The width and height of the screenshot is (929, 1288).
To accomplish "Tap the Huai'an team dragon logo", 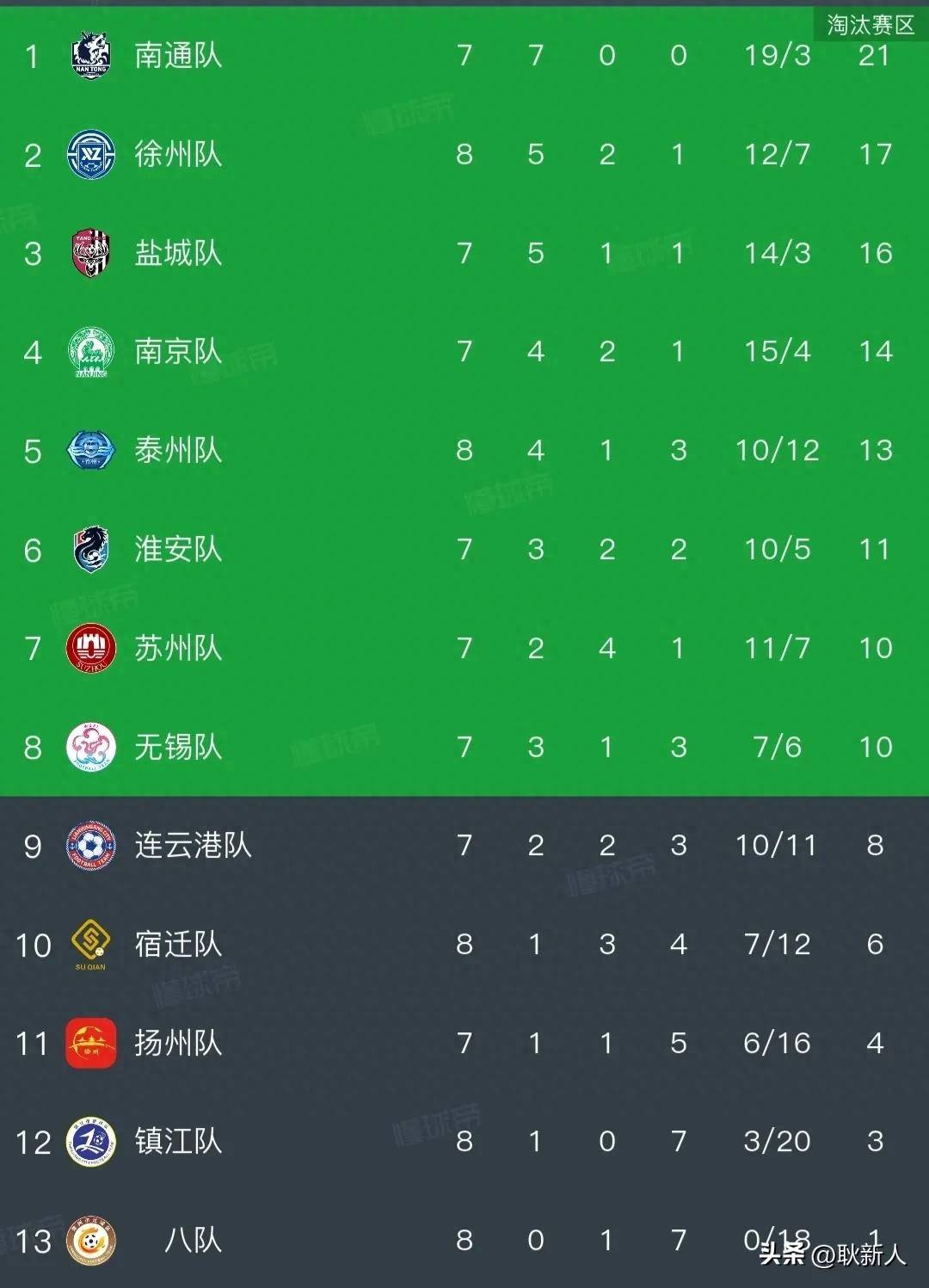I will coord(90,549).
